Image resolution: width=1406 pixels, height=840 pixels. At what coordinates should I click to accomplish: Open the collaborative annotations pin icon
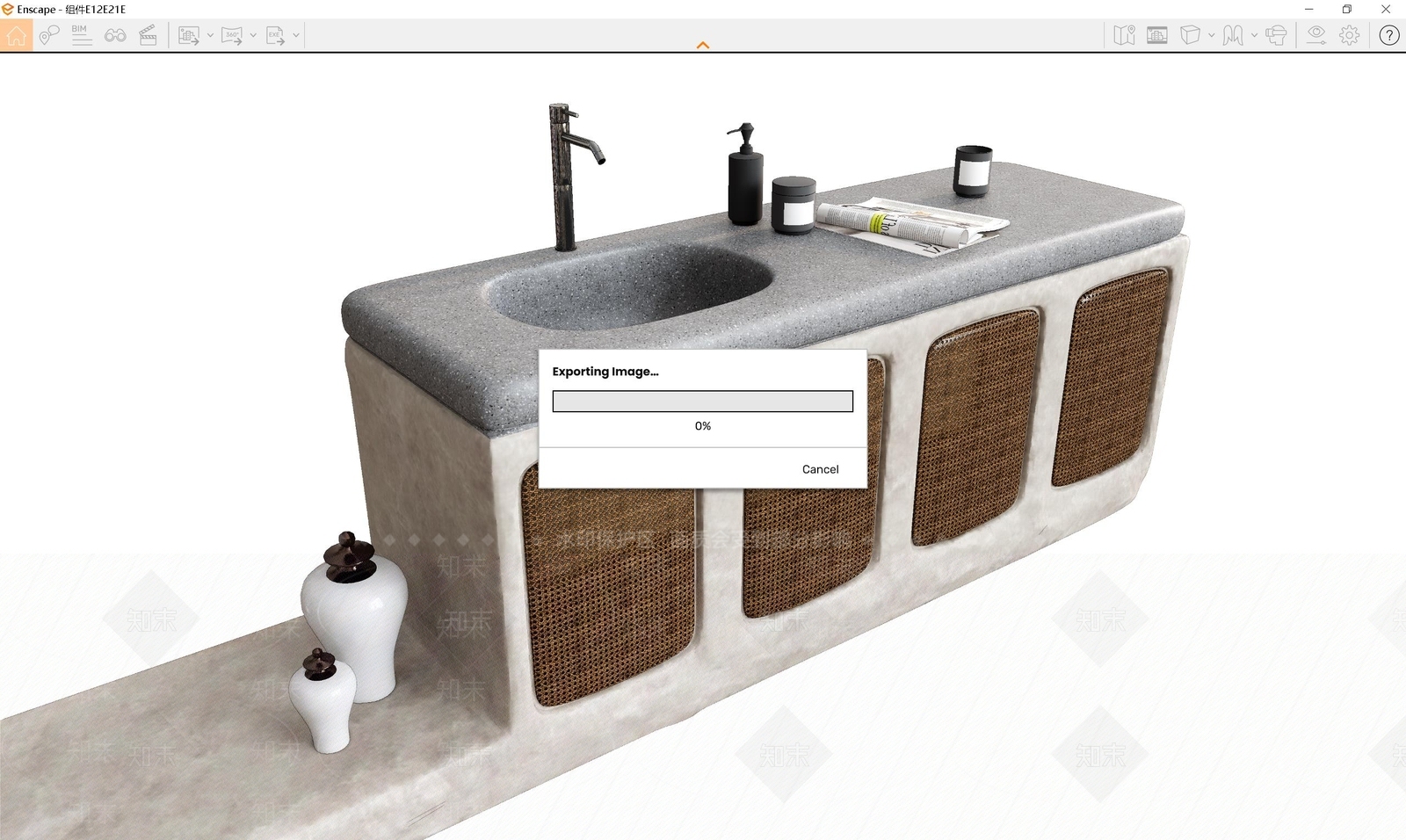[49, 35]
